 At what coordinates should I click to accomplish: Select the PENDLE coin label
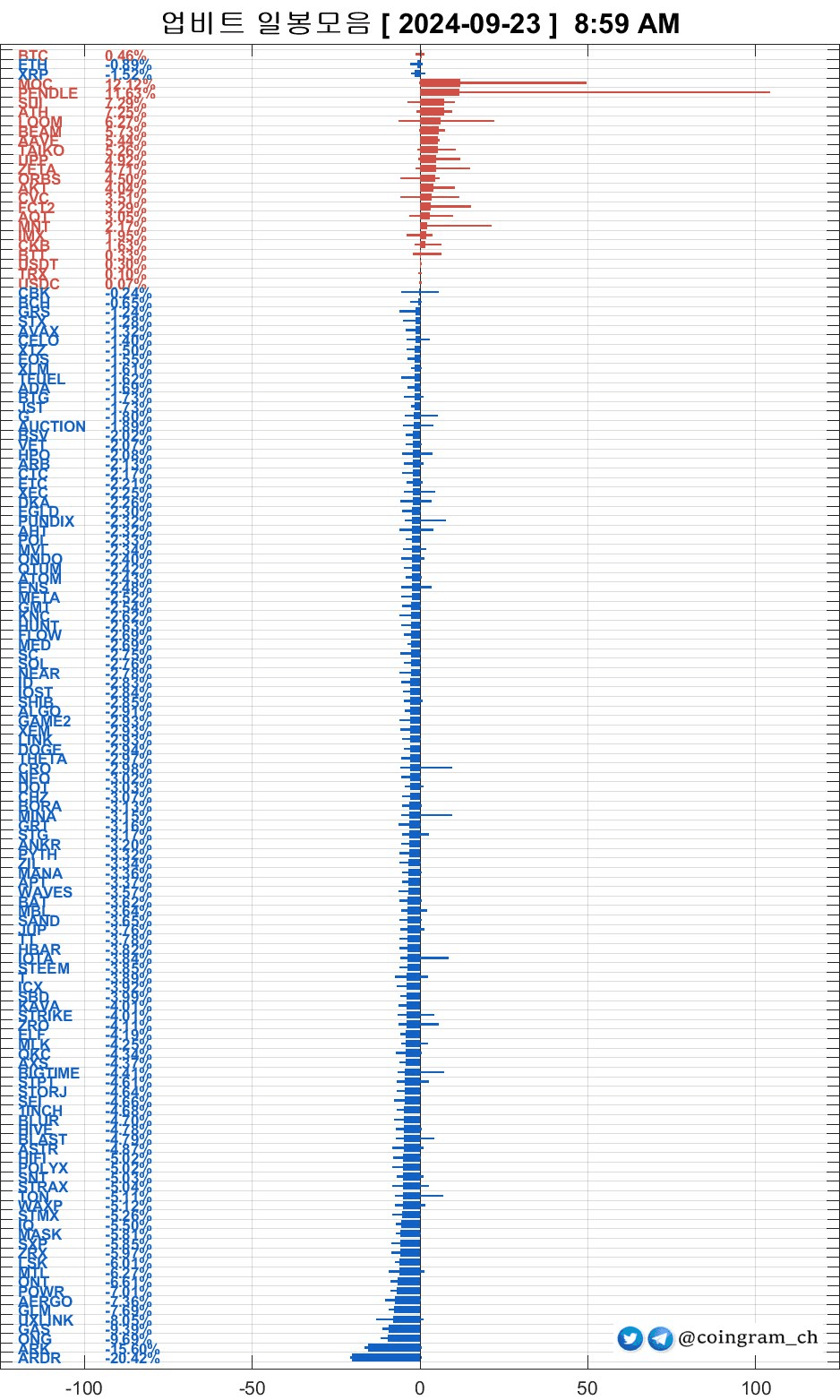(x=47, y=93)
